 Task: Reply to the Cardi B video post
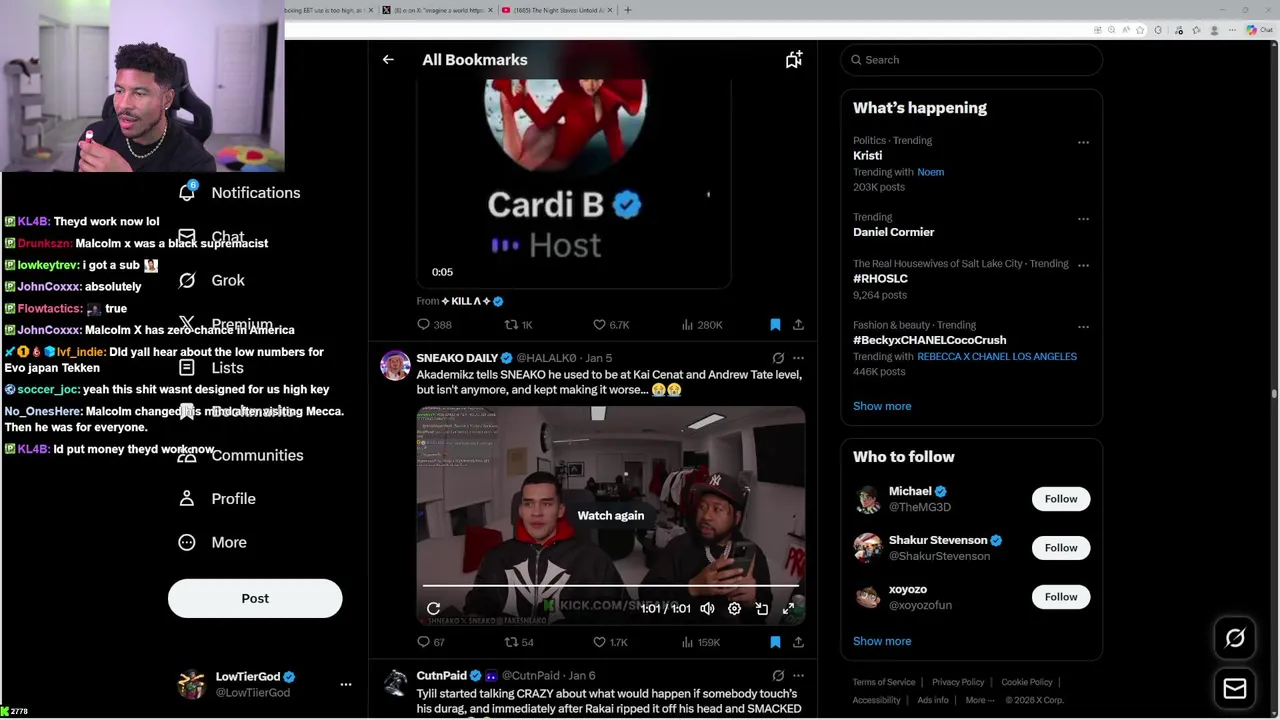tap(434, 325)
